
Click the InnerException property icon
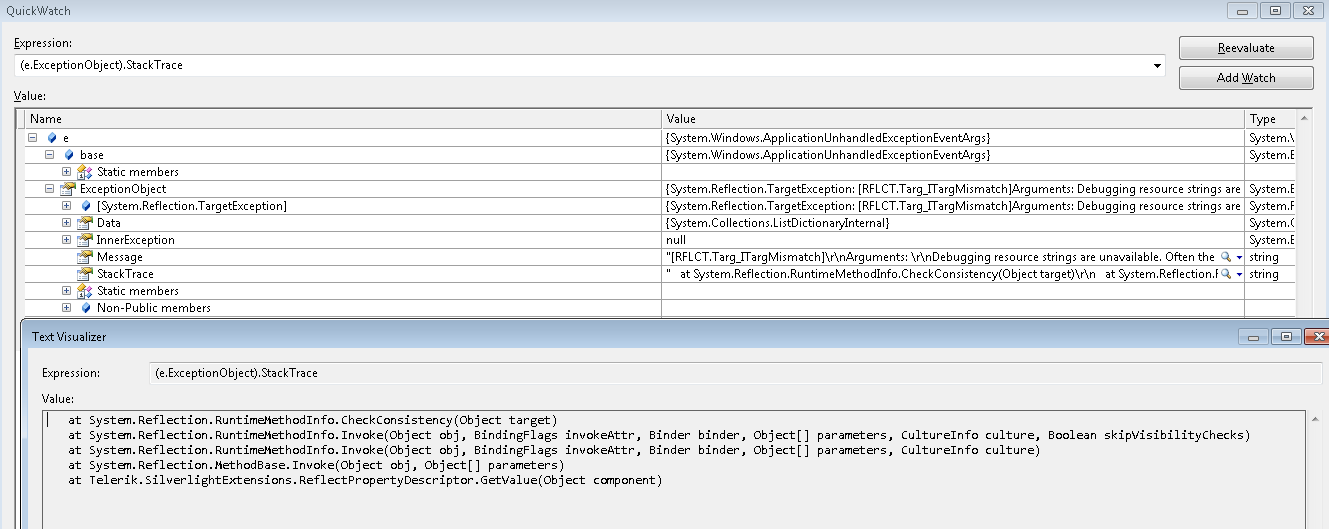coord(86,240)
